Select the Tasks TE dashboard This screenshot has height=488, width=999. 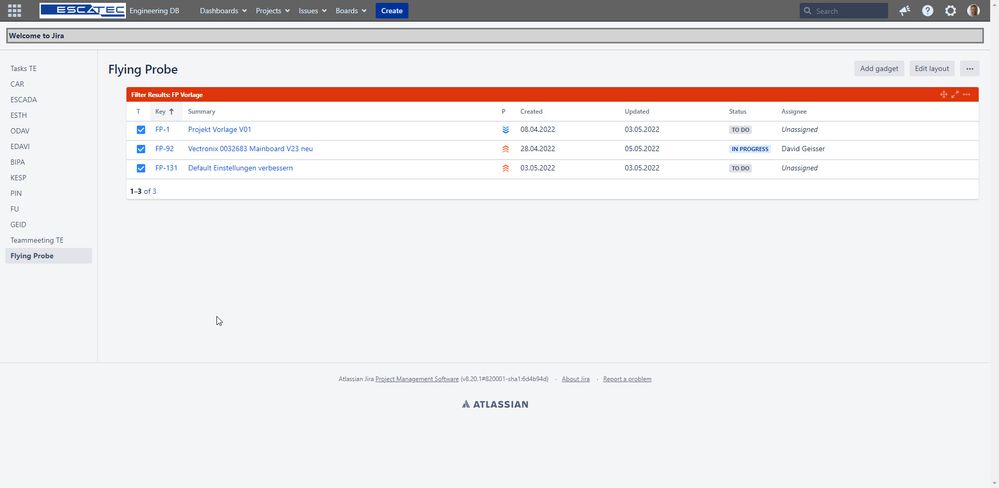tap(48, 68)
